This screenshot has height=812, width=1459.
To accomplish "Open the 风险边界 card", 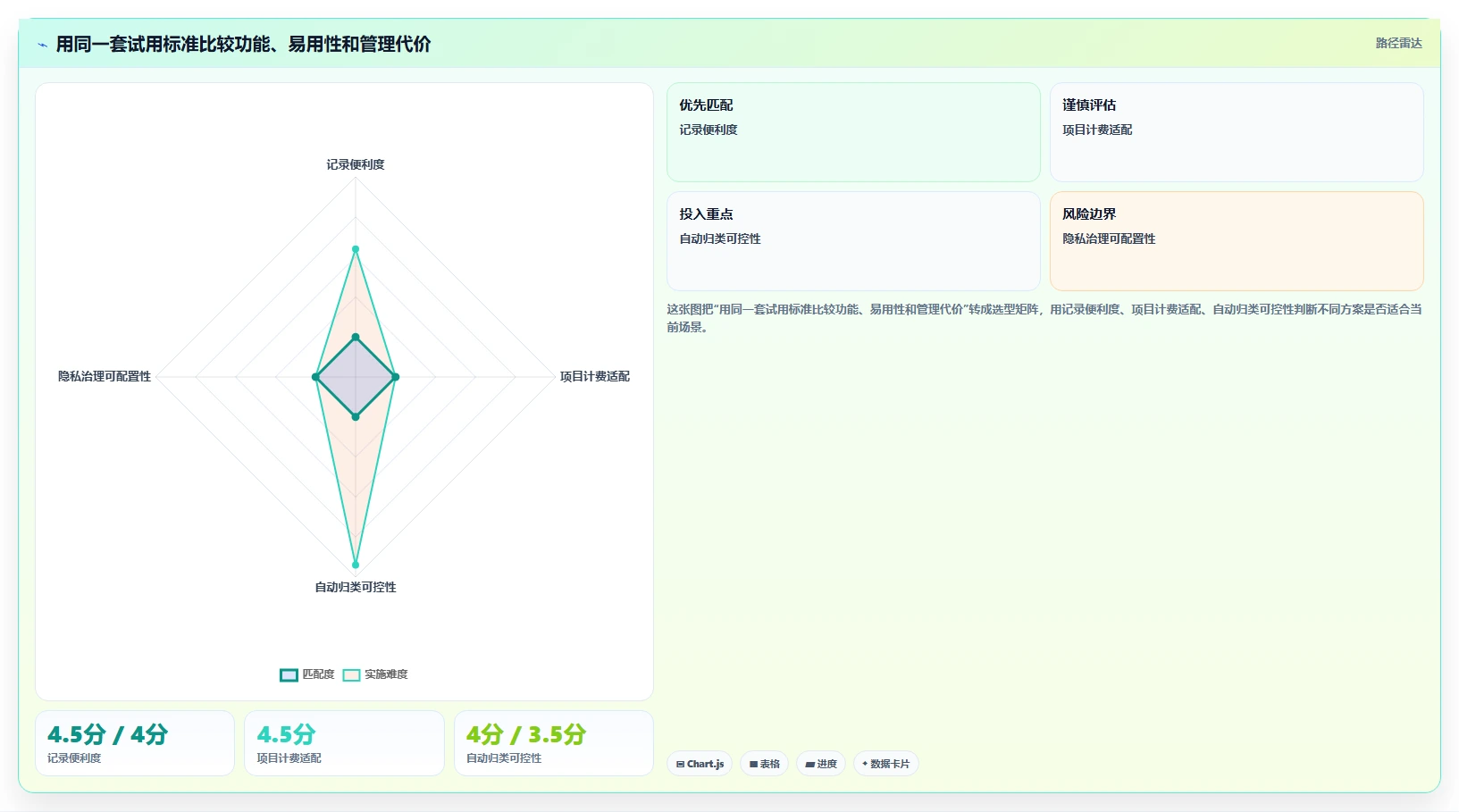I will [x=1237, y=241].
